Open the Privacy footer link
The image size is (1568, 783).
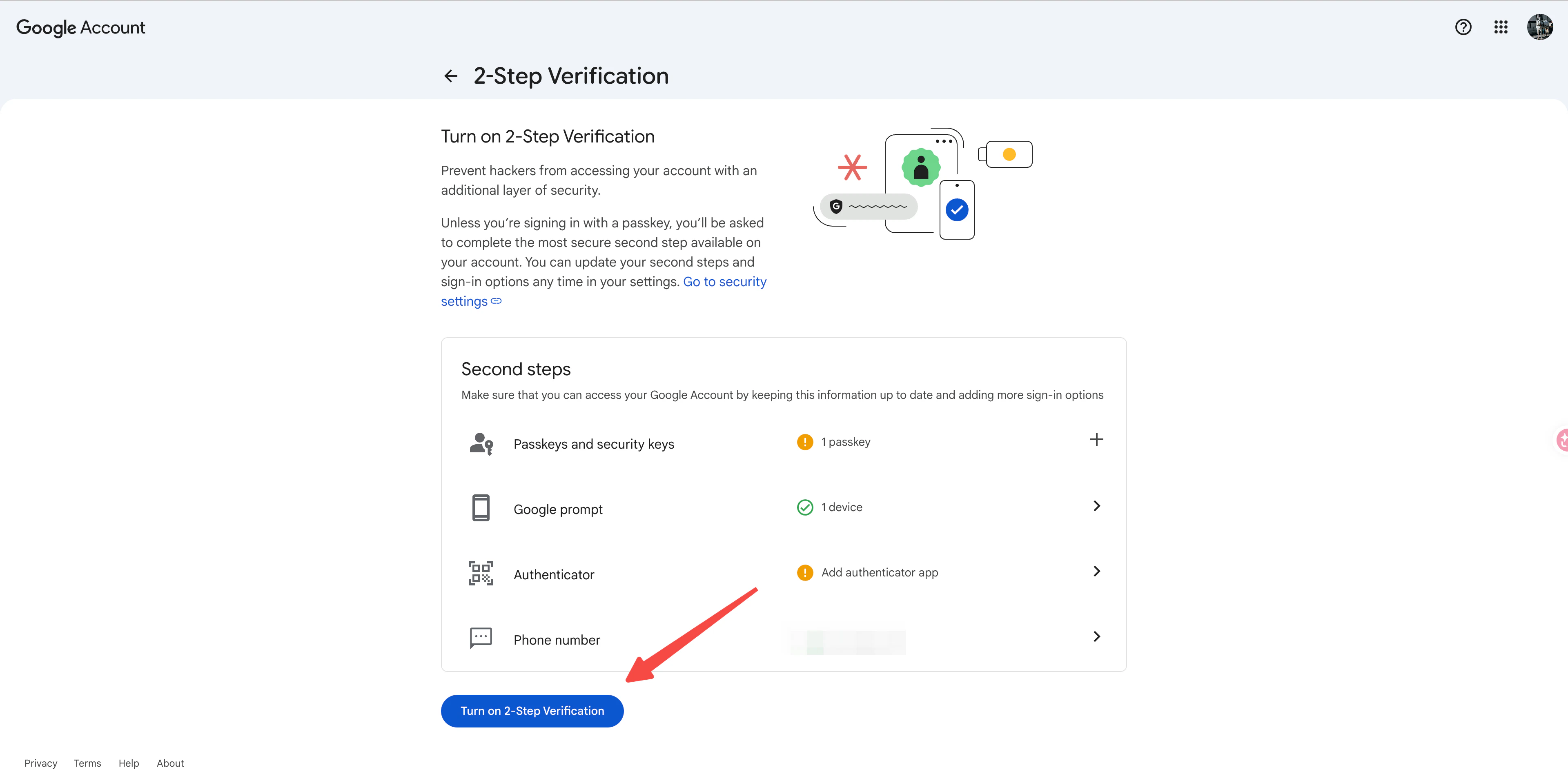click(x=41, y=763)
